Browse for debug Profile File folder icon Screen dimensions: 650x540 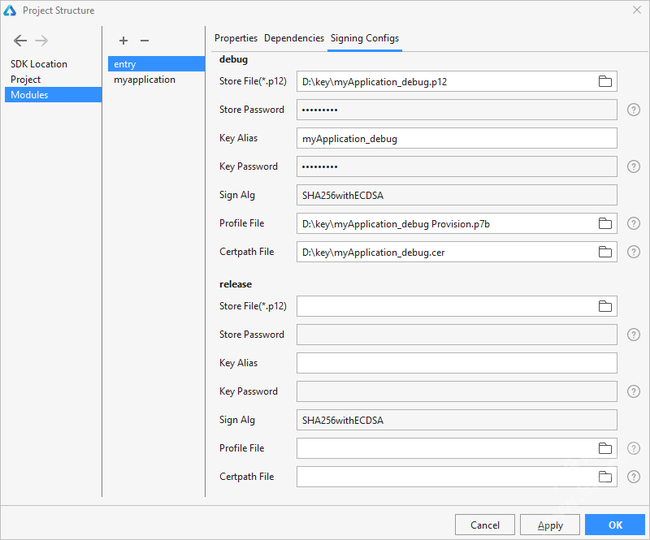point(605,223)
